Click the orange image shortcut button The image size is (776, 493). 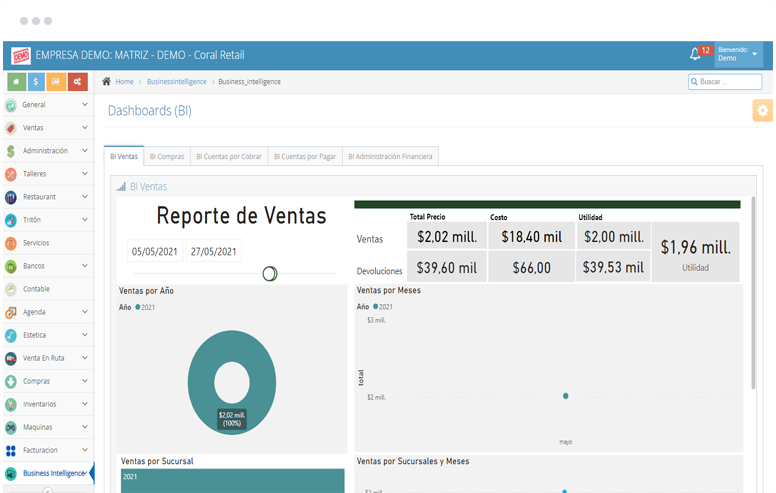[x=56, y=82]
